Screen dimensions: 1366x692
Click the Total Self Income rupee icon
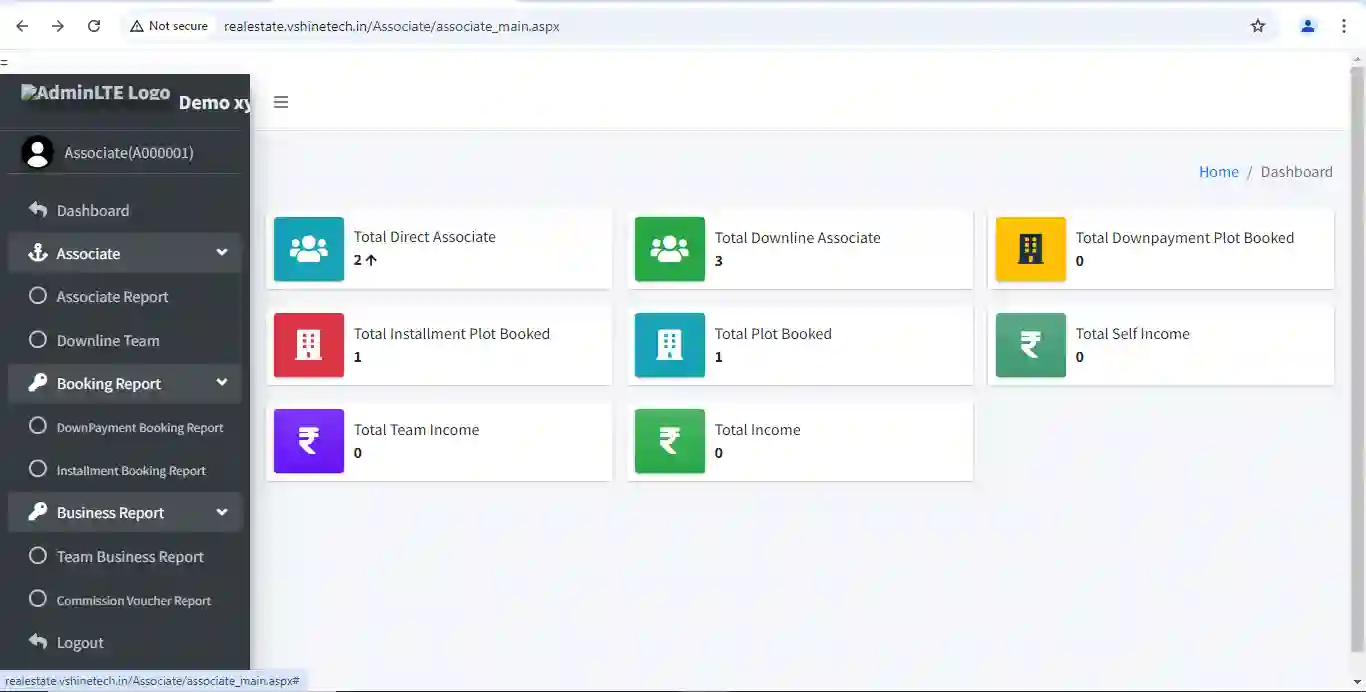click(1031, 345)
